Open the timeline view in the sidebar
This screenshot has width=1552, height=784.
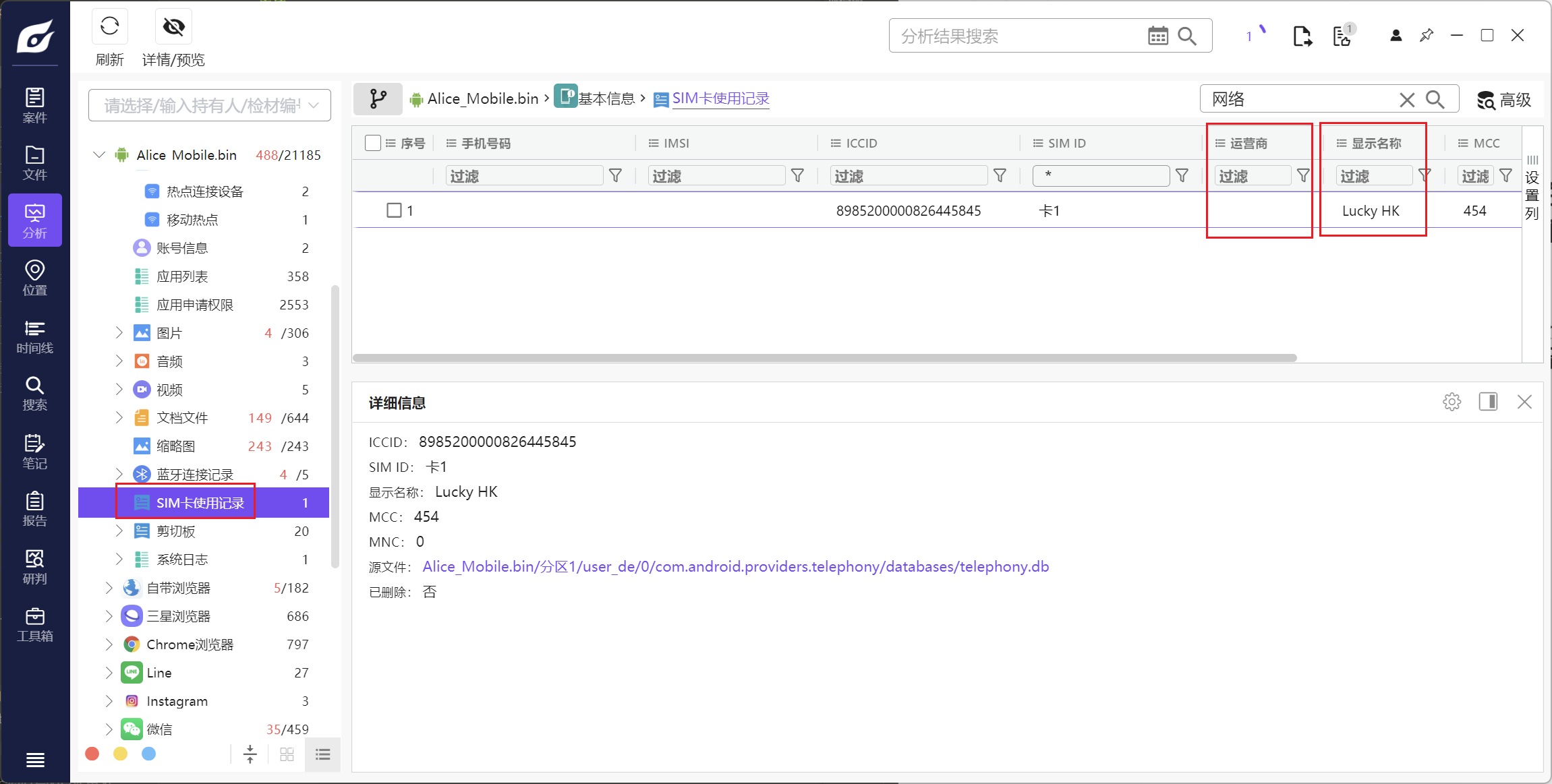[34, 336]
